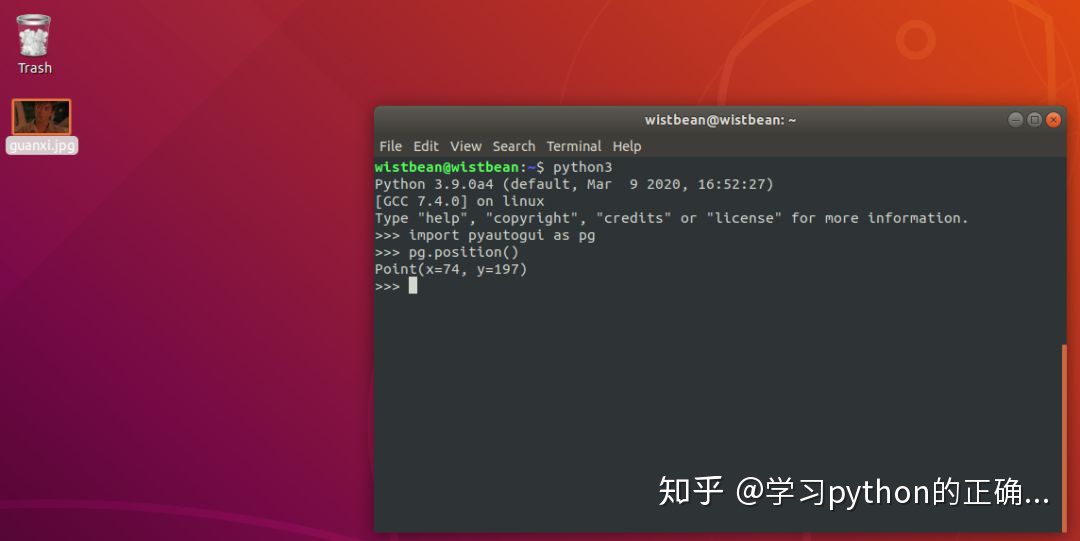This screenshot has width=1080, height=541.
Task: Click the Python prompt cursor line
Action: 396,286
